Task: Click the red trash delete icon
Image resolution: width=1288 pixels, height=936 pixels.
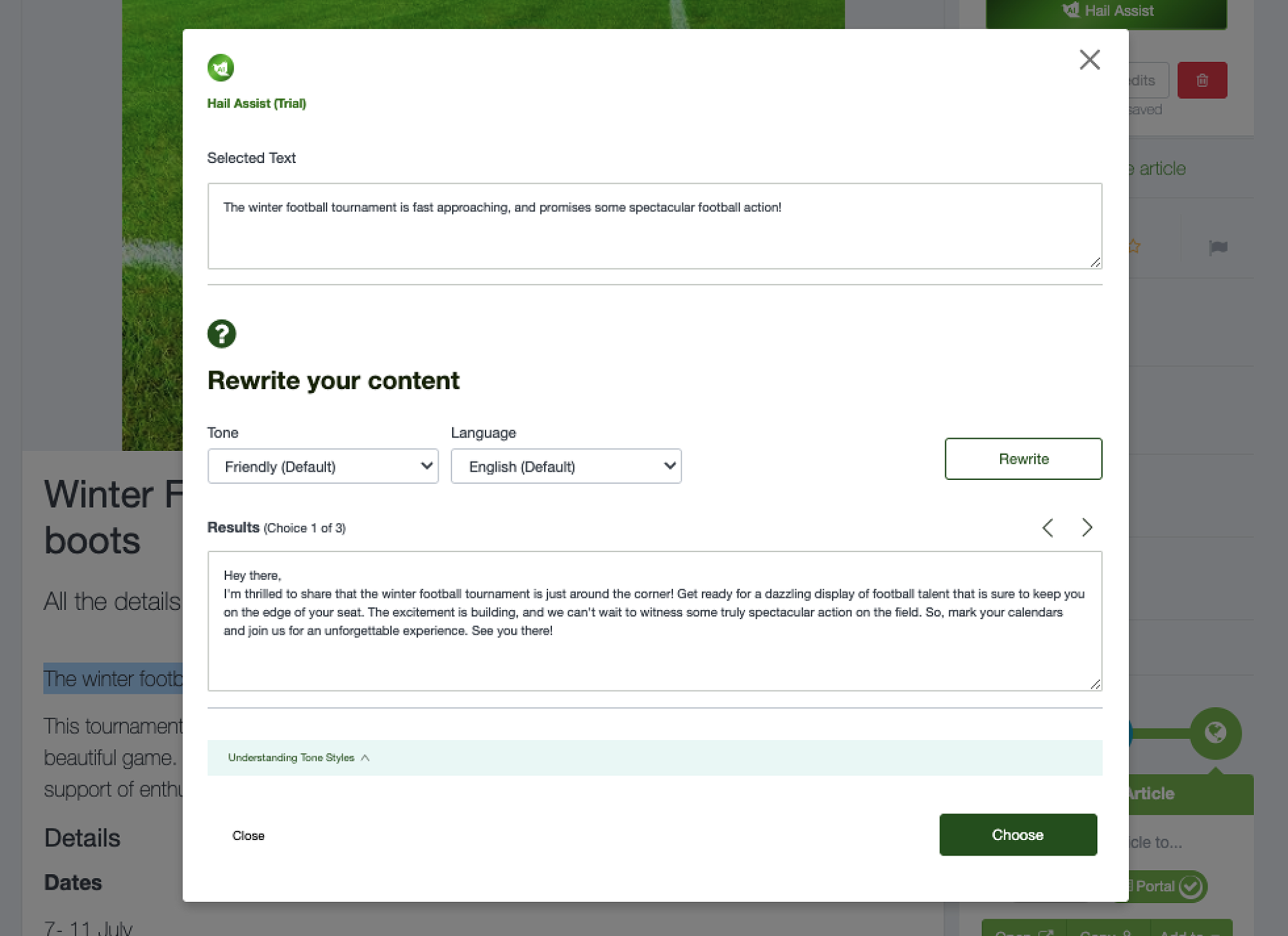Action: (1202, 81)
